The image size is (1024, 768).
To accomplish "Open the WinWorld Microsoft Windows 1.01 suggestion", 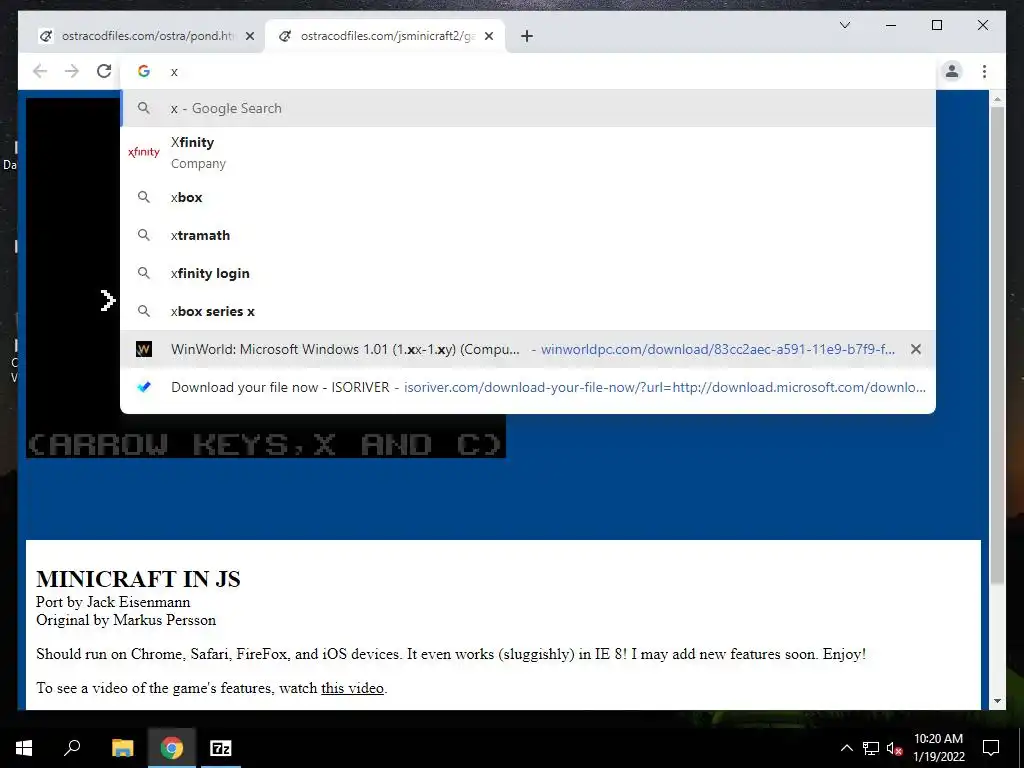I will (x=528, y=349).
